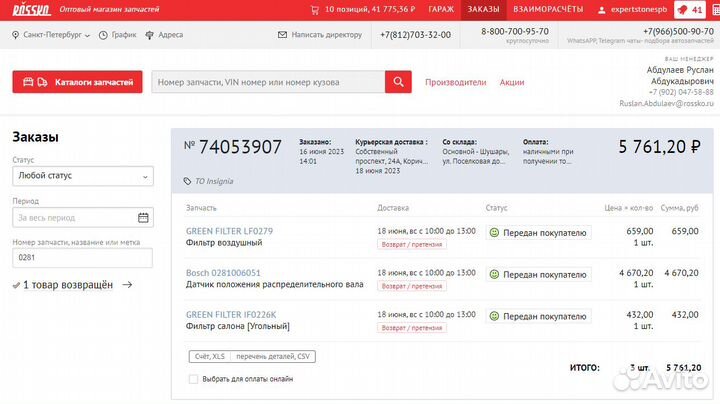Expand the Любой статус dropdown
Screen dimensions: 720x404
click(x=83, y=176)
